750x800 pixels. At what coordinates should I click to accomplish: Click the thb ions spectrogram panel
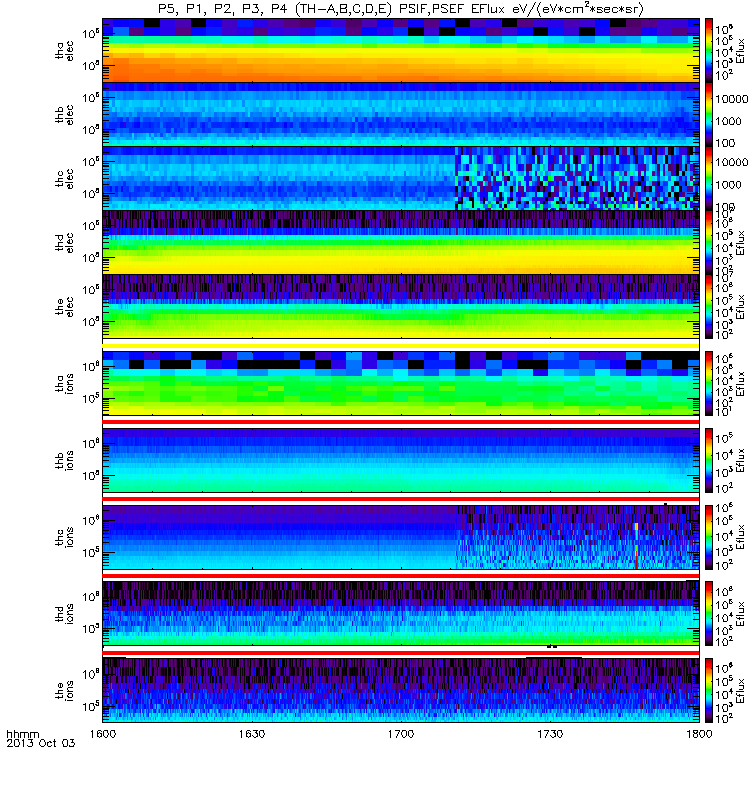[401, 460]
